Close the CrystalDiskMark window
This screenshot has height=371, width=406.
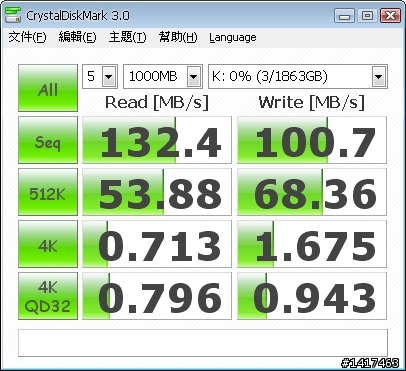[390, 15]
